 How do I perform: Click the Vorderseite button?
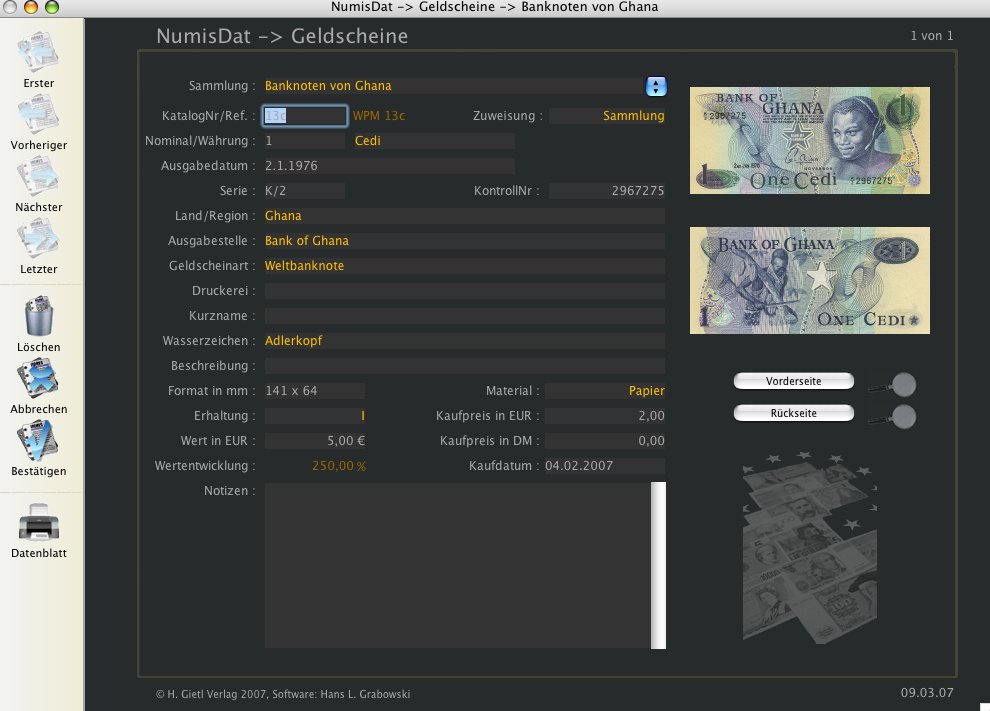click(x=794, y=381)
